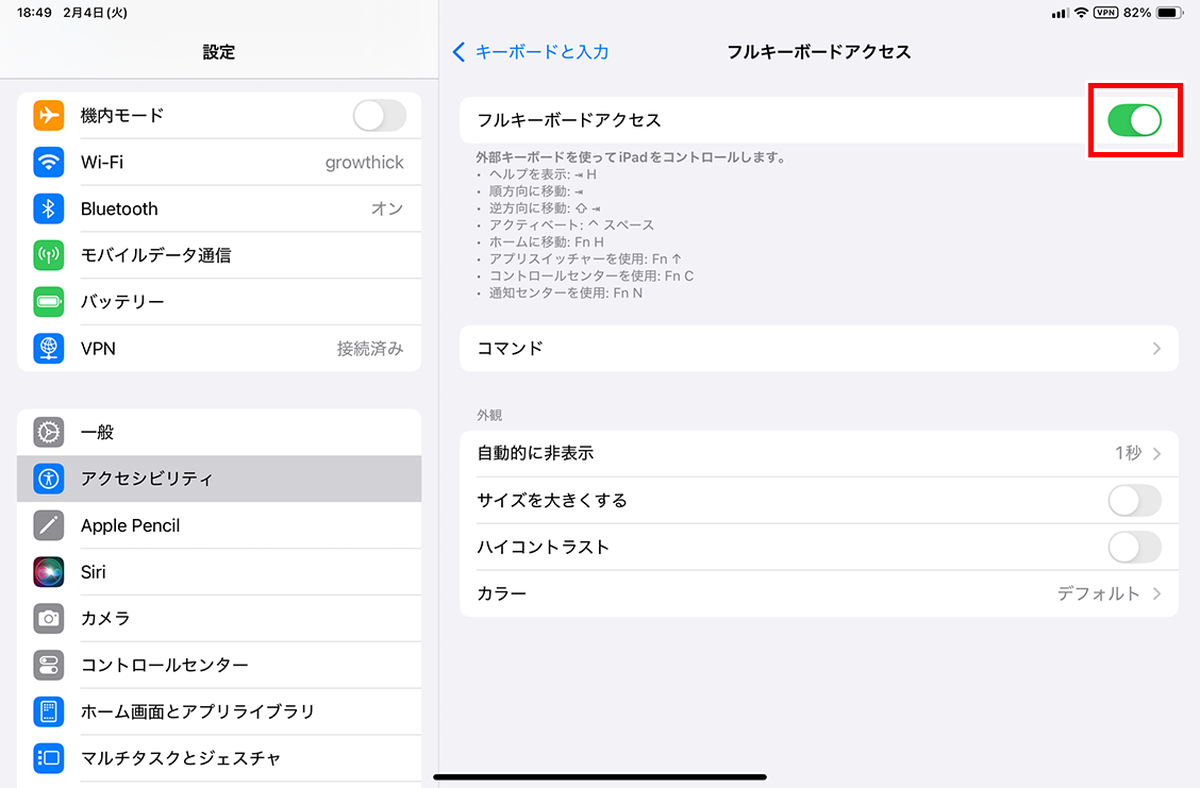Viewport: 1200px width, 788px height.
Task: Open カラー chevron
Action: pyautogui.click(x=1157, y=594)
